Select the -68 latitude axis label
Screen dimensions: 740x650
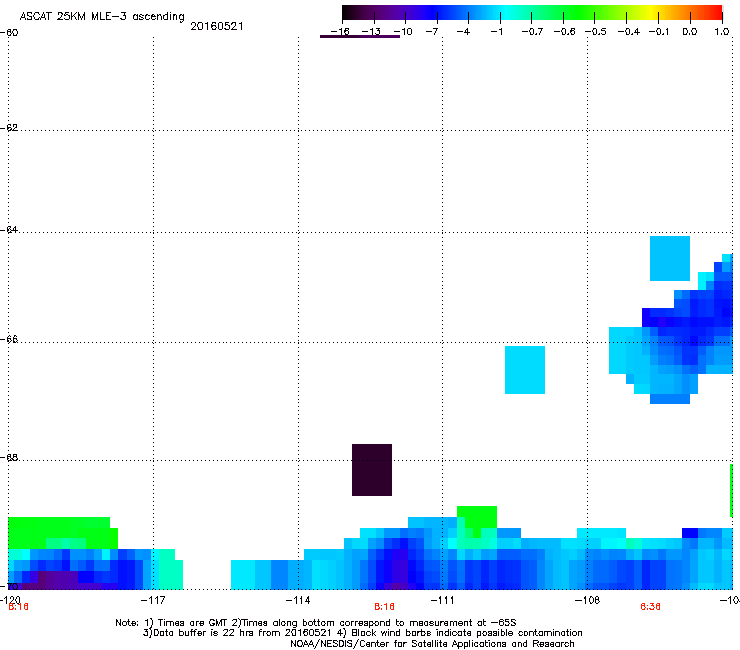click(x=9, y=458)
